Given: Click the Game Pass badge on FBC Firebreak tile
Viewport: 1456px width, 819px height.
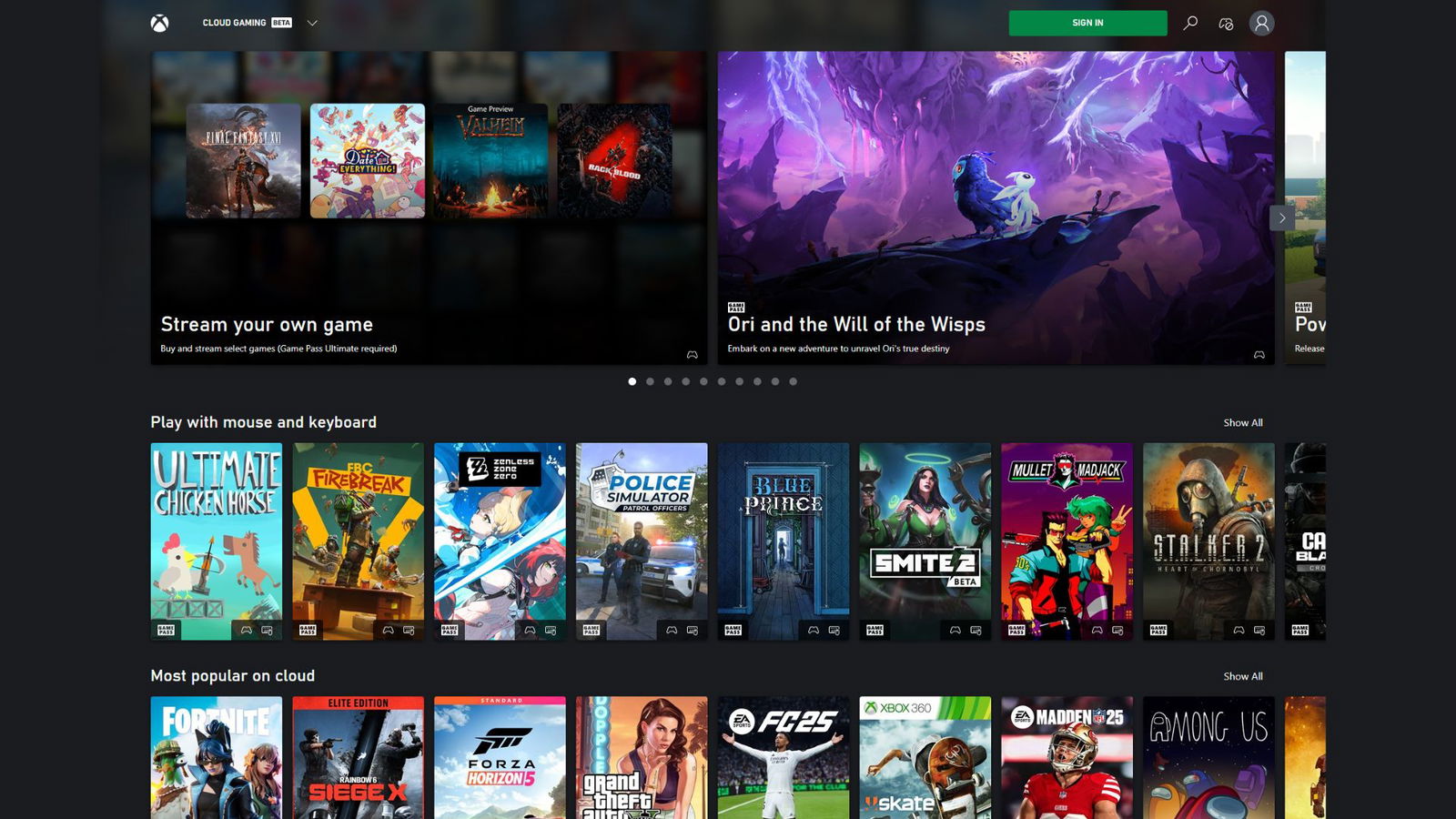Looking at the screenshot, I should click(307, 628).
